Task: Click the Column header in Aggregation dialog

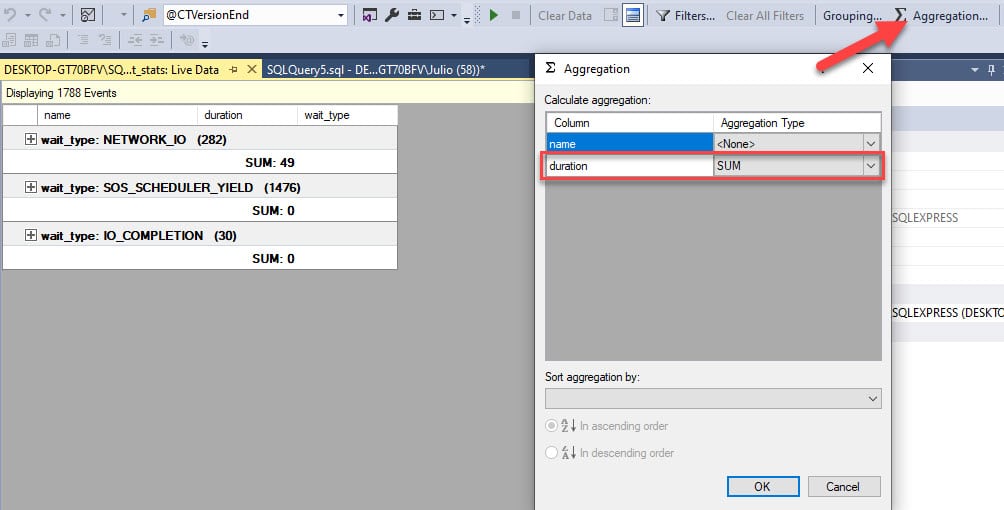Action: (630, 123)
